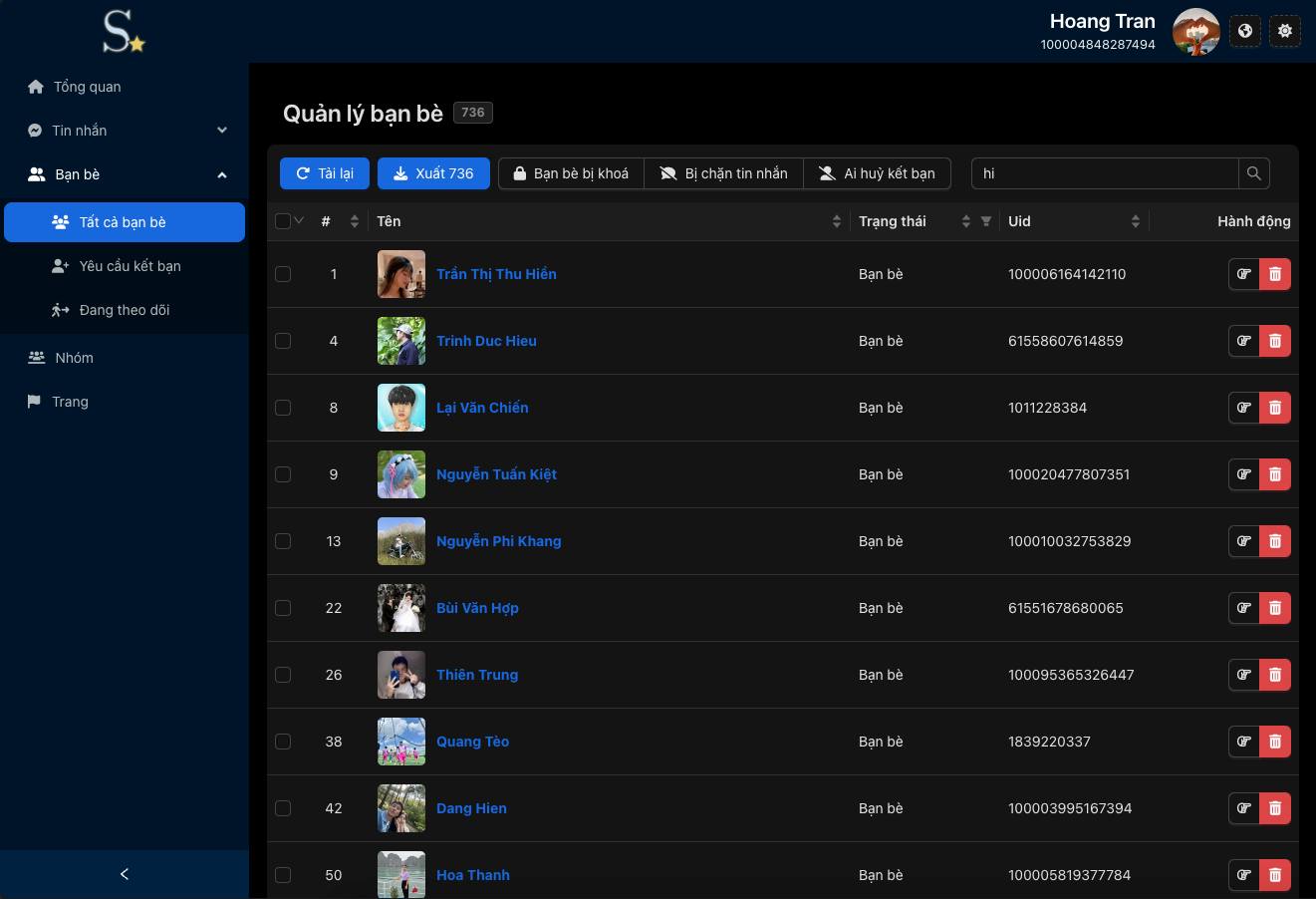Click the search input containing hi
The width and height of the screenshot is (1316, 899).
(1105, 173)
